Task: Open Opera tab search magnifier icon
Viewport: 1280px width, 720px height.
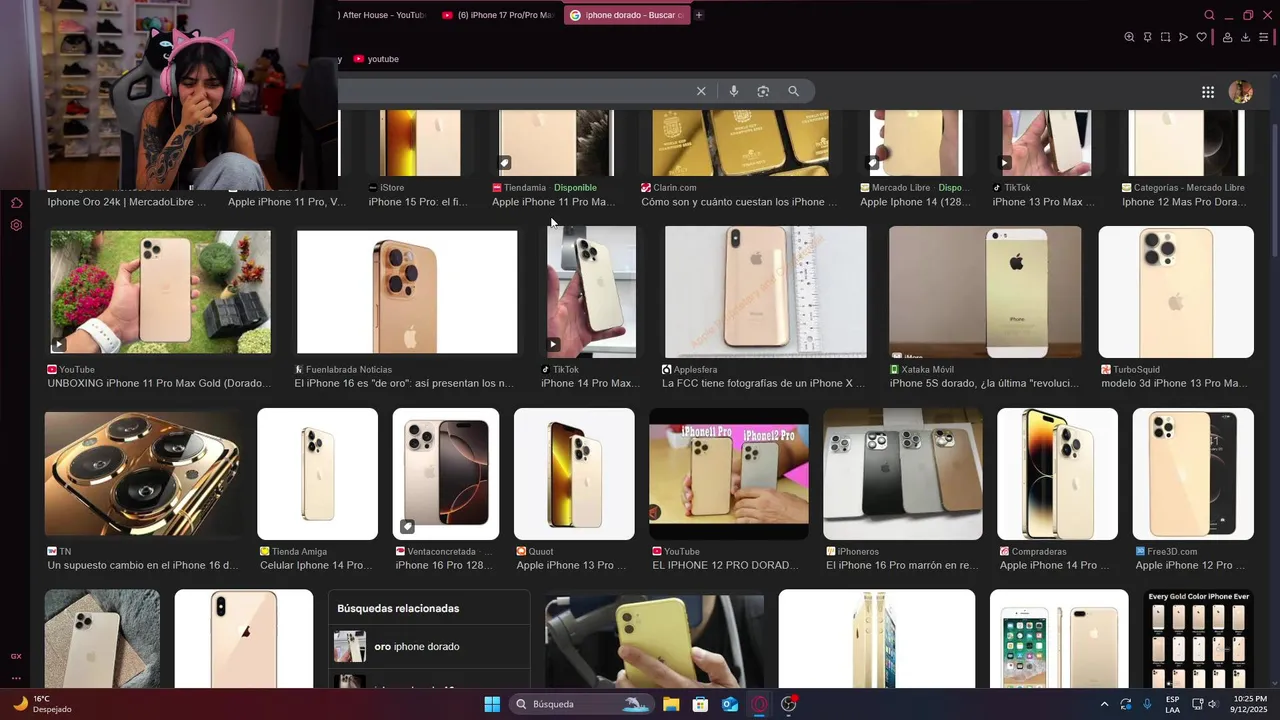Action: pos(1209,15)
